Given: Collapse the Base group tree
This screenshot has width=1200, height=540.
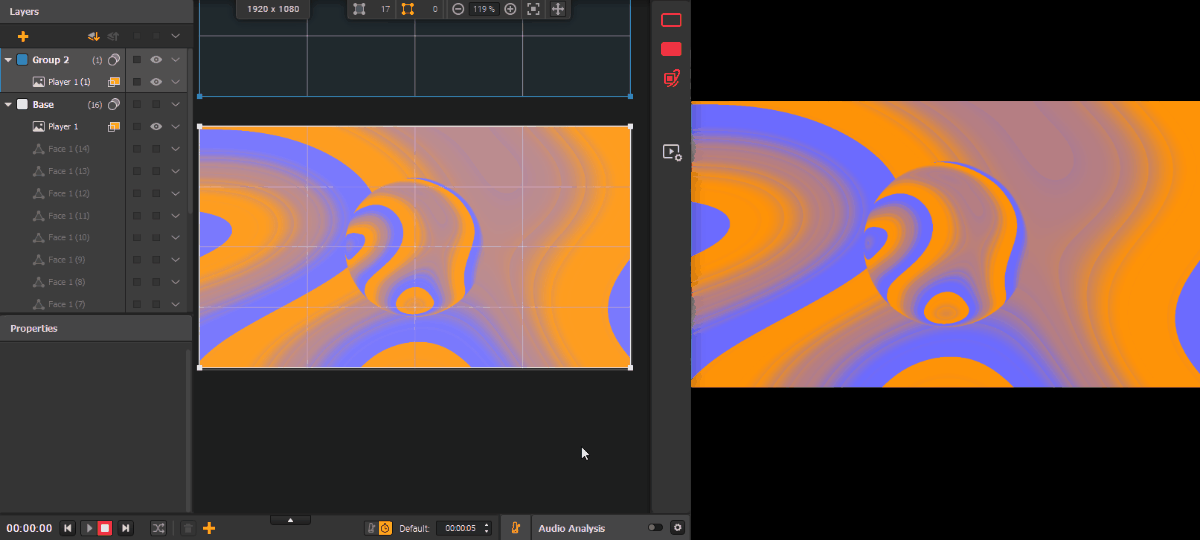Looking at the screenshot, I should coord(8,104).
